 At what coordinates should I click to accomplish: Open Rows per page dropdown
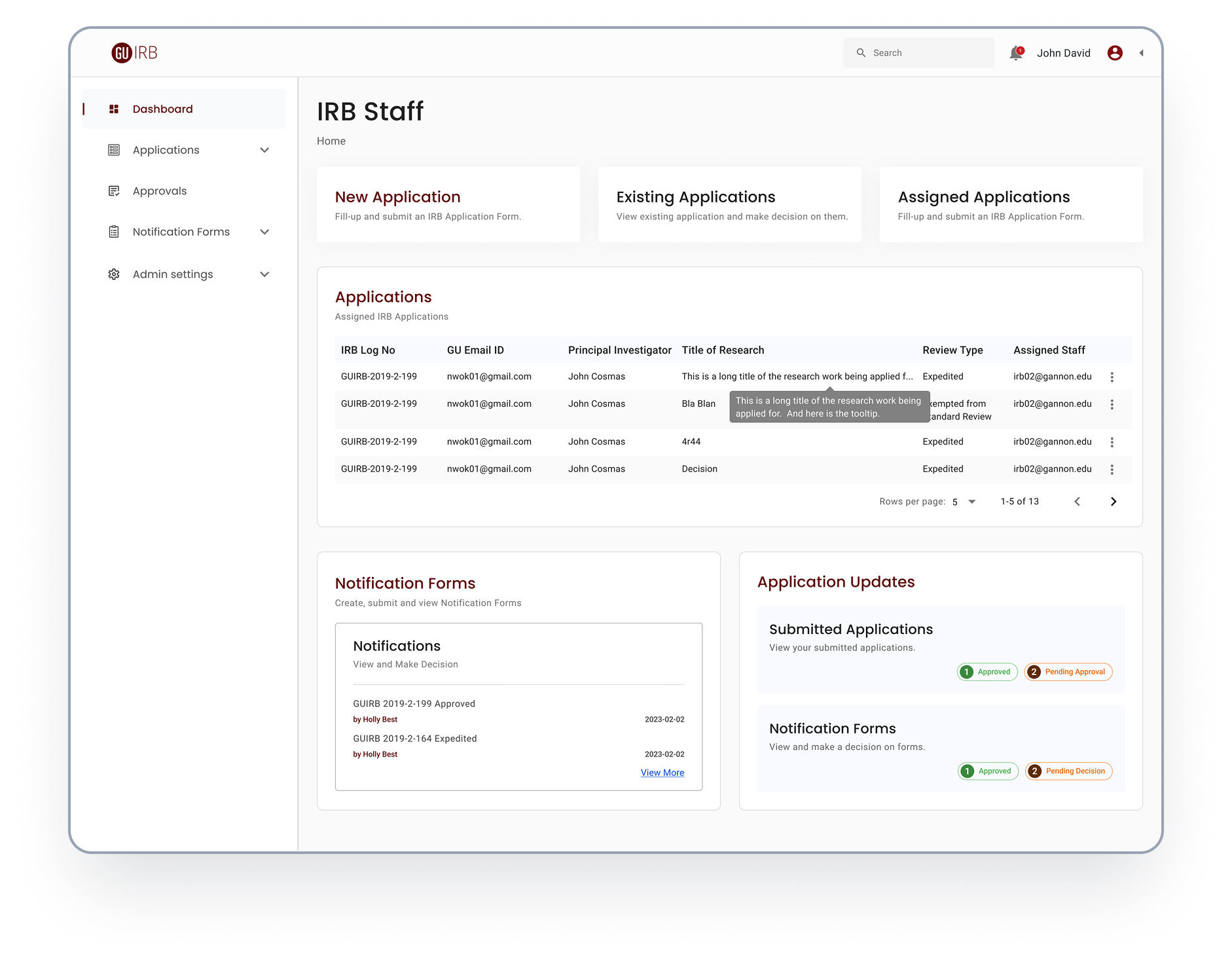click(964, 502)
